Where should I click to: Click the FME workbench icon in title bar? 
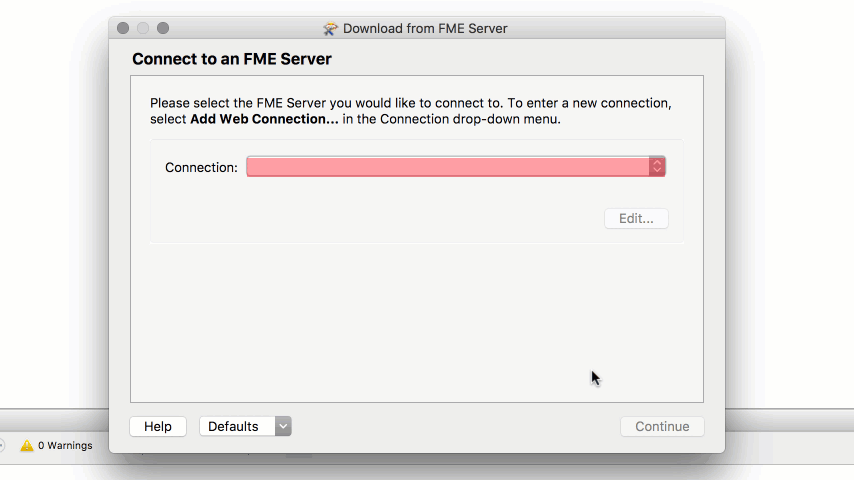click(330, 28)
